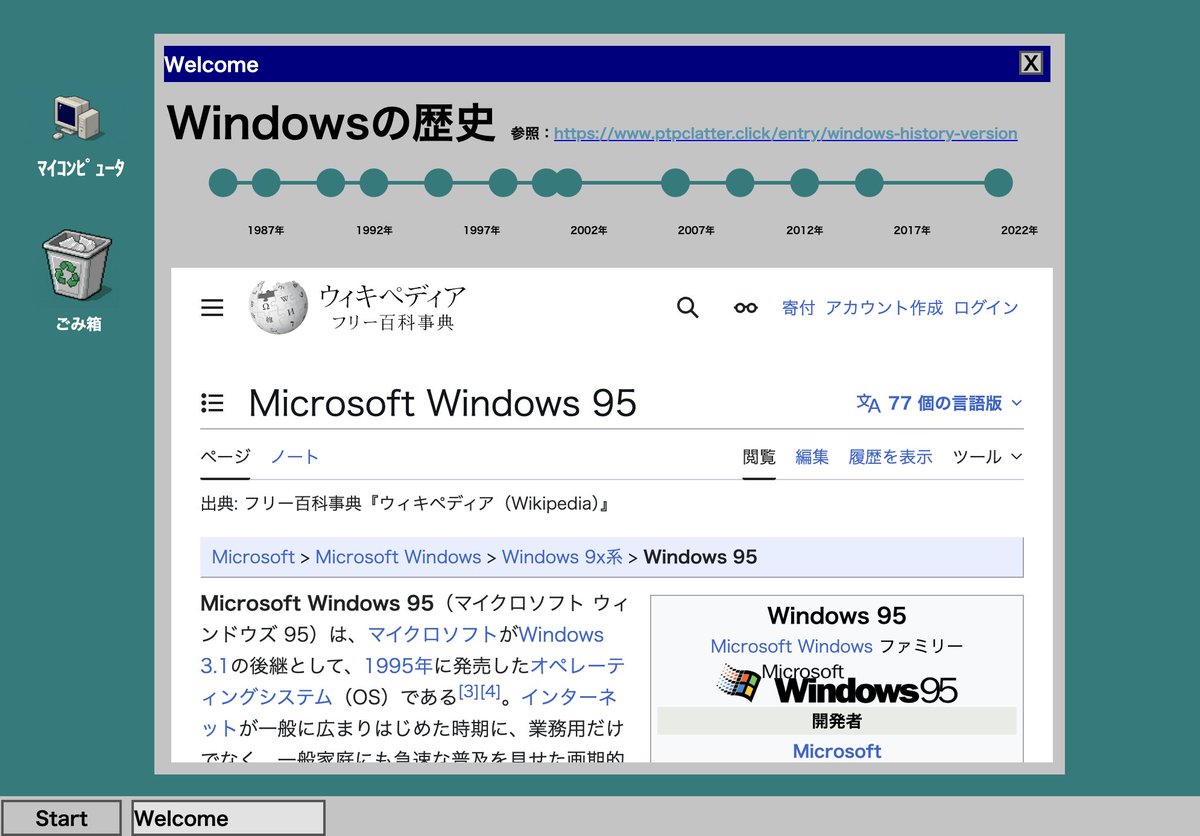Viewport: 1200px width, 836px height.
Task: Open the 履歴を表示 history tab
Action: [x=890, y=457]
